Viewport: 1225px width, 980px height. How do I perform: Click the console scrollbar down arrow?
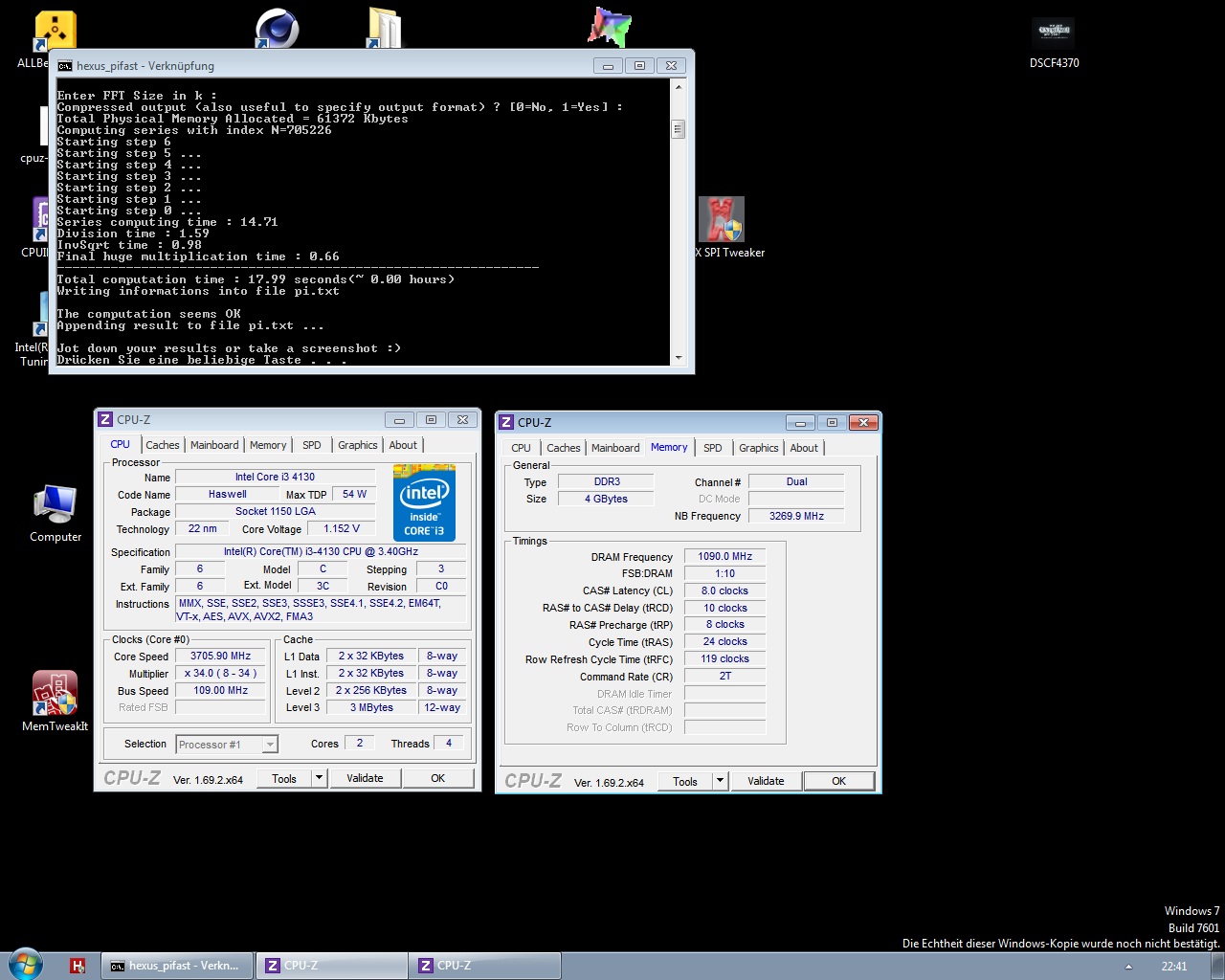pos(679,358)
